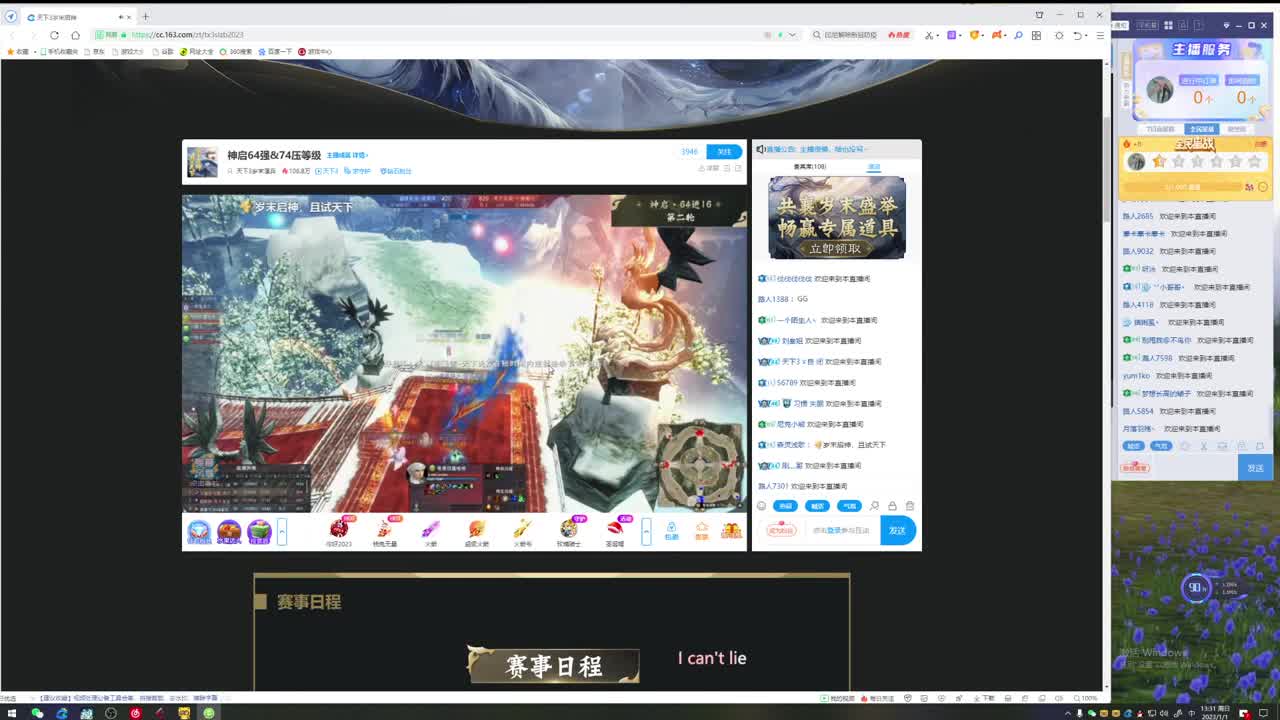Select the 圣诞帽 gift
Viewport: 1280px width, 720px height.
[x=615, y=531]
